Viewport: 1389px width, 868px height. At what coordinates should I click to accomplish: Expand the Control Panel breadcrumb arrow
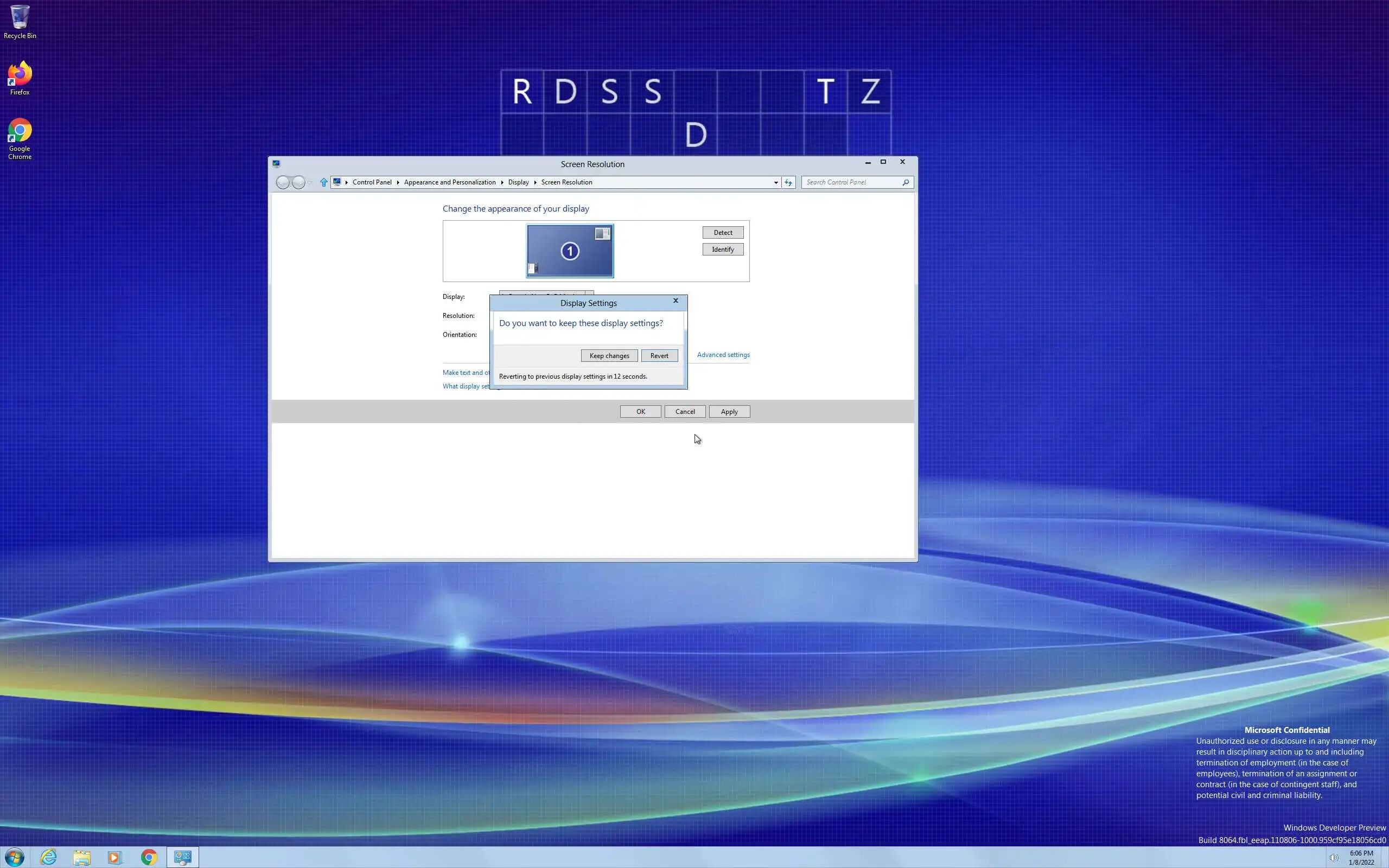click(398, 182)
